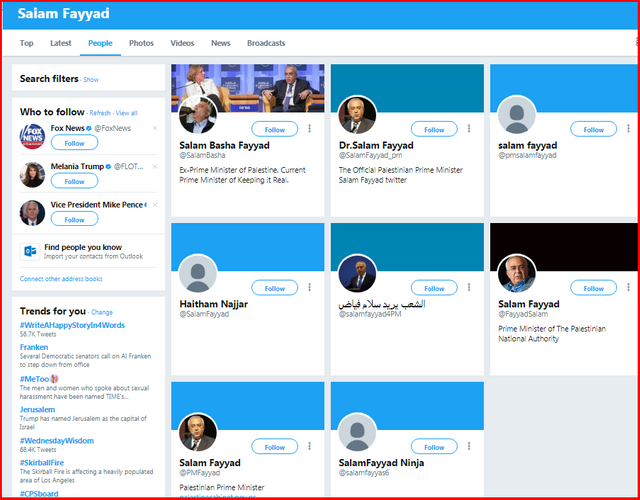Open profile picture of @FayyadSalam
Viewport: 640px width, 500px height.
tap(517, 273)
